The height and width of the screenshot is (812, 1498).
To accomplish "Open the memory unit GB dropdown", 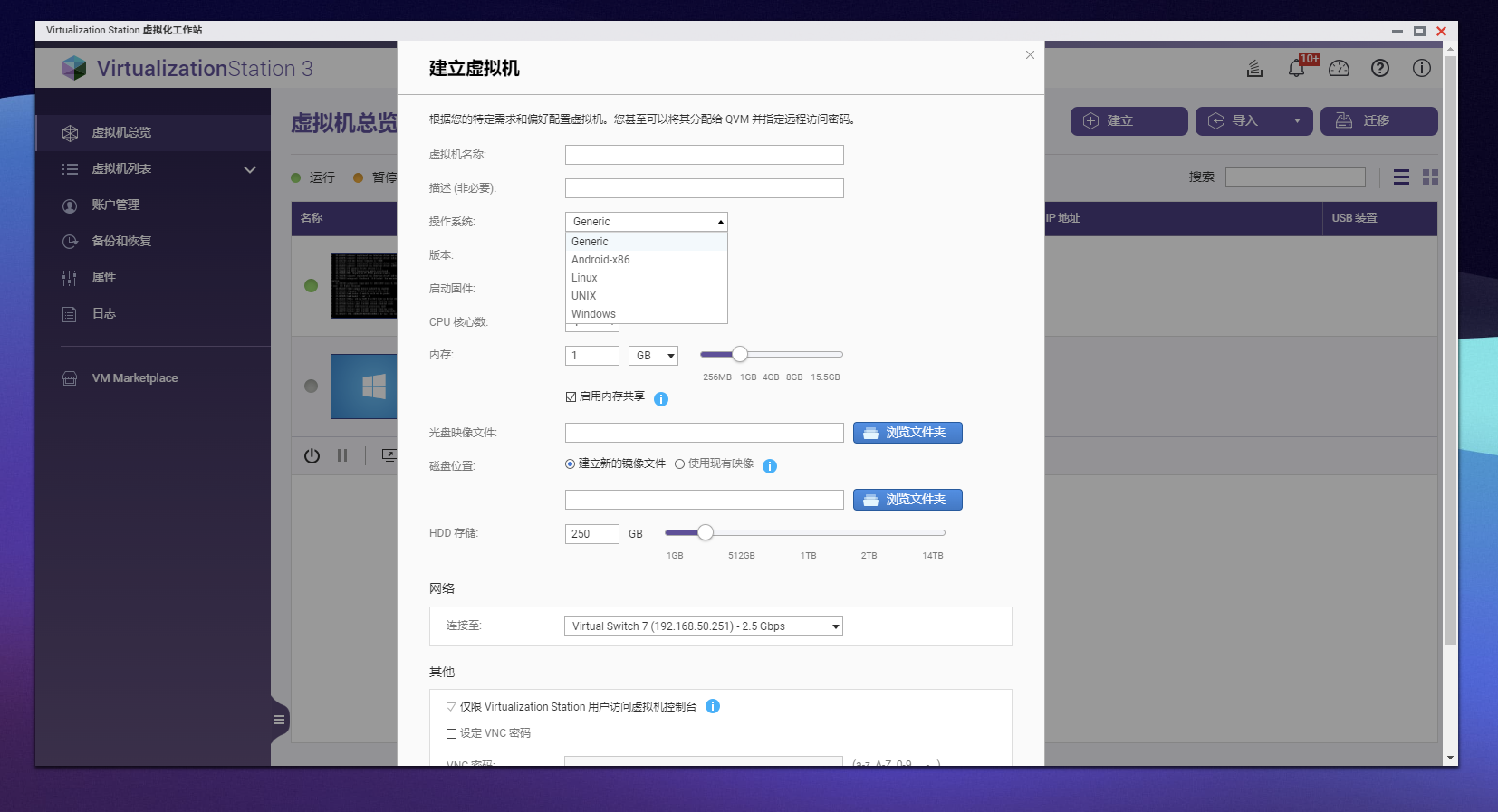I will (653, 356).
